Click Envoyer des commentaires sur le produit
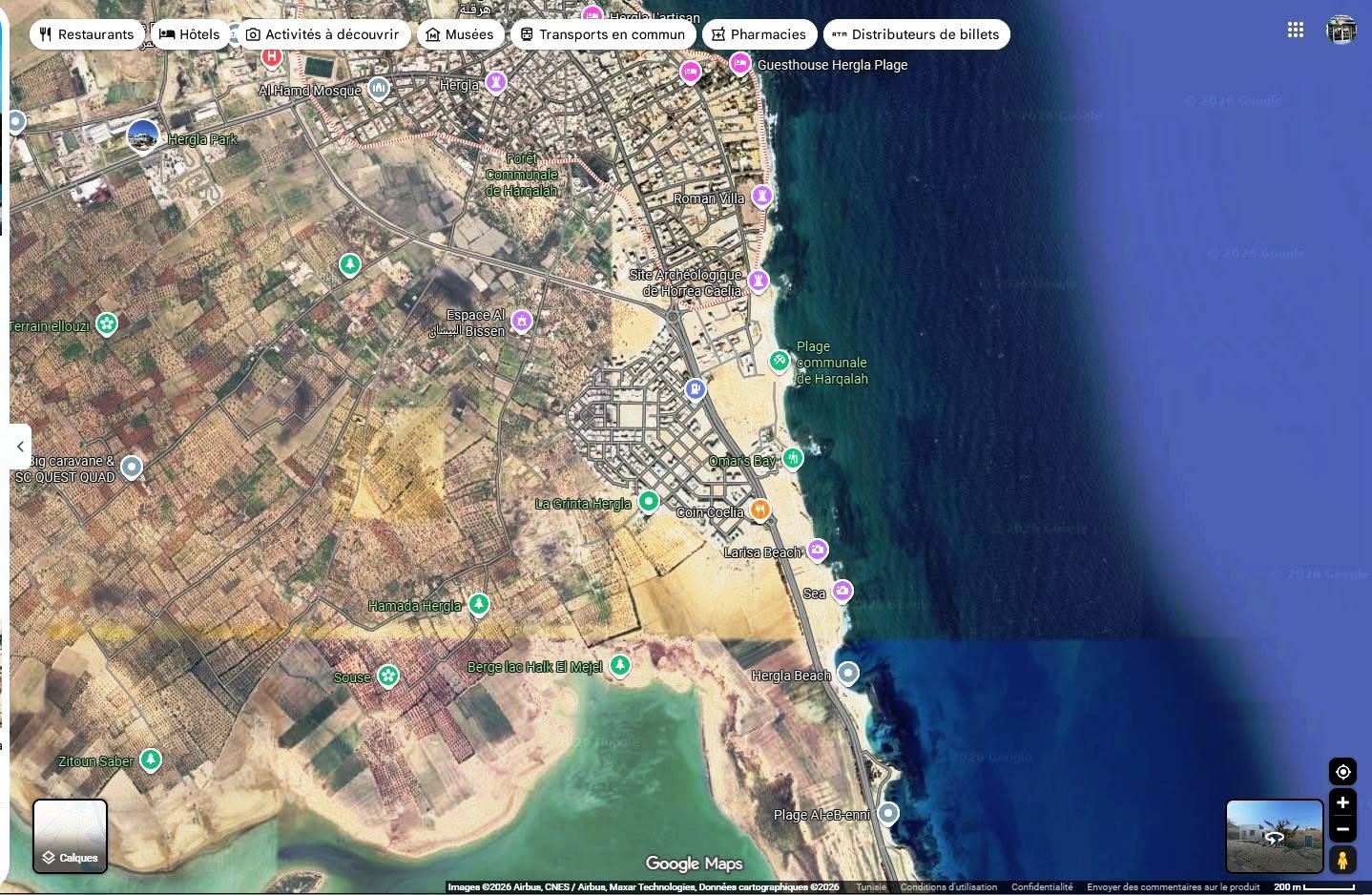The image size is (1372, 895). coord(1174,887)
